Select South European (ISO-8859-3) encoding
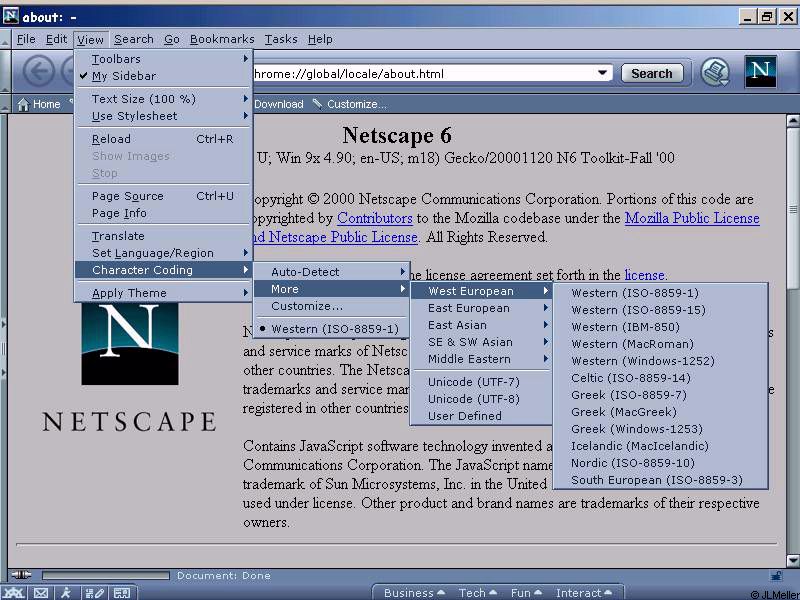 point(660,480)
